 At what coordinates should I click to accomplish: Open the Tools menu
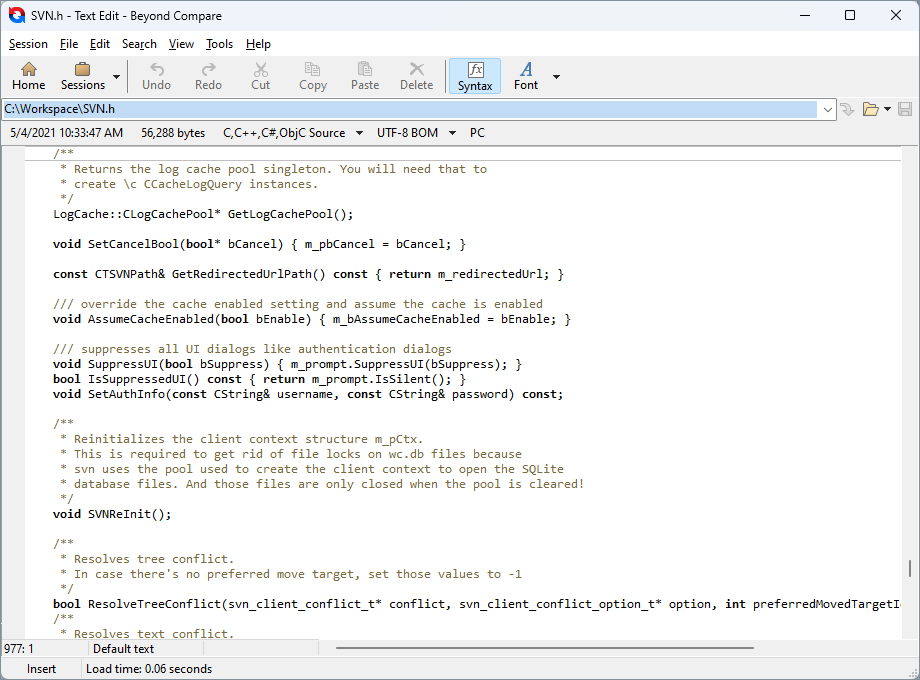pyautogui.click(x=219, y=43)
